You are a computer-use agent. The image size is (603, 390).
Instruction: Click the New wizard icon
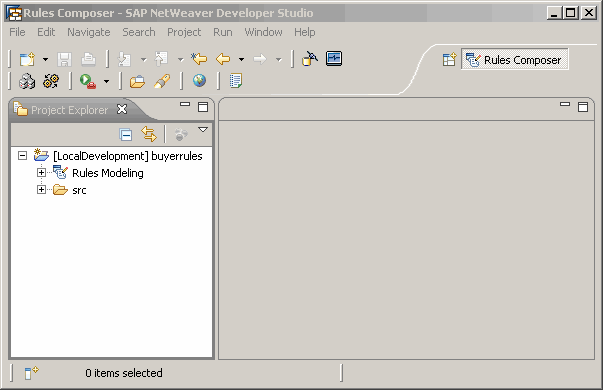click(x=27, y=59)
